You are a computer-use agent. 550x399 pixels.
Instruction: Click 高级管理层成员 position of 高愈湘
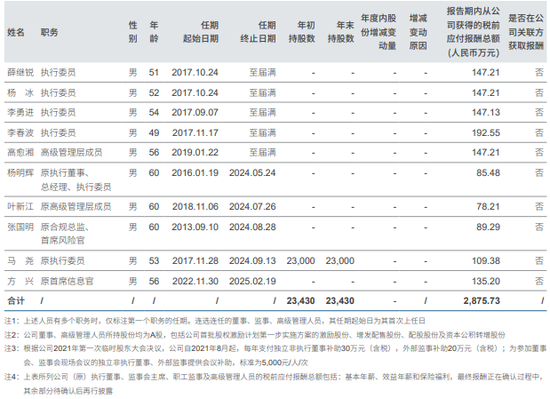71,153
